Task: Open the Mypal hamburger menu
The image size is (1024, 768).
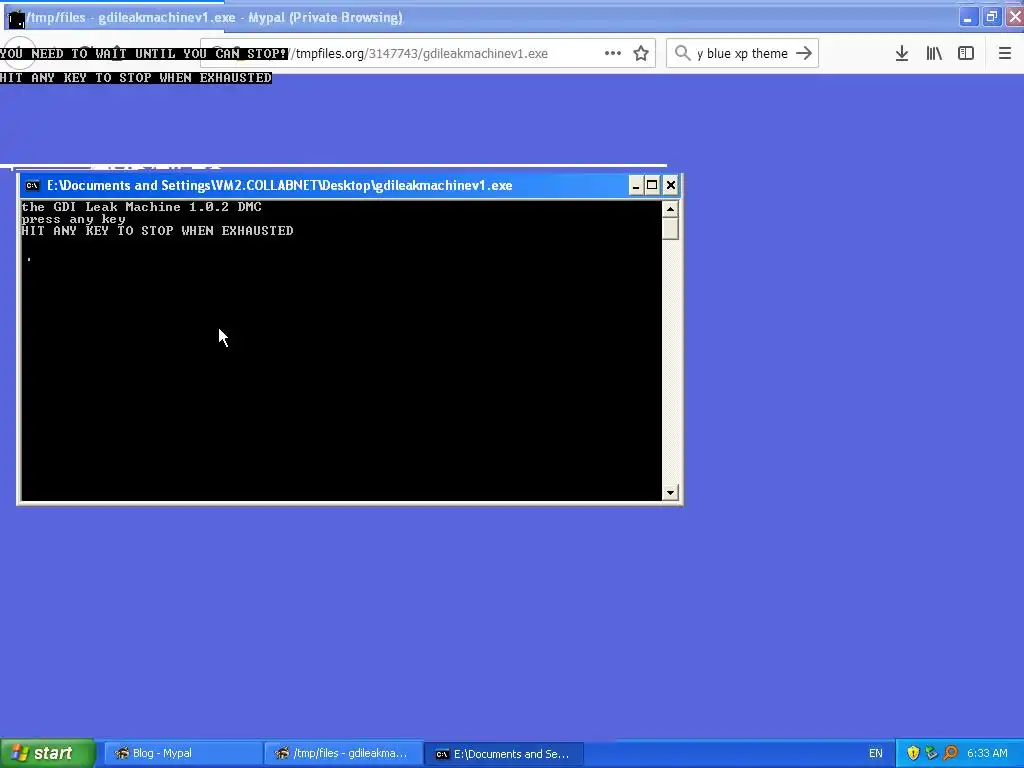Action: [x=1004, y=53]
